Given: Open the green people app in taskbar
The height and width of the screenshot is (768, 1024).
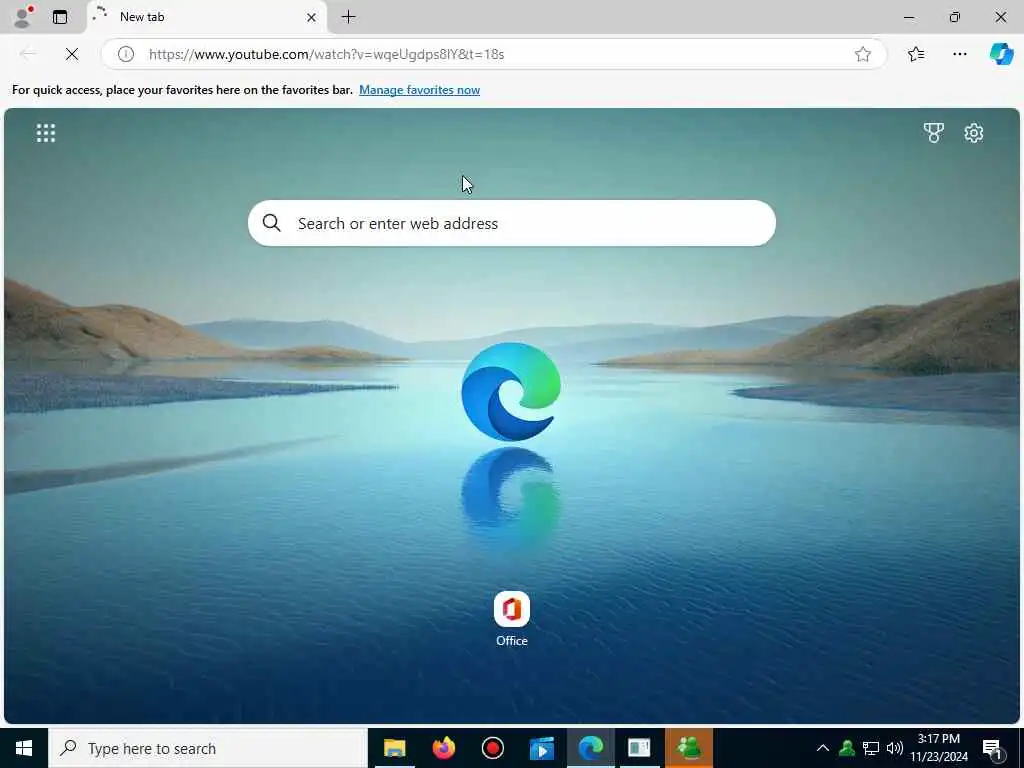Looking at the screenshot, I should pos(689,748).
